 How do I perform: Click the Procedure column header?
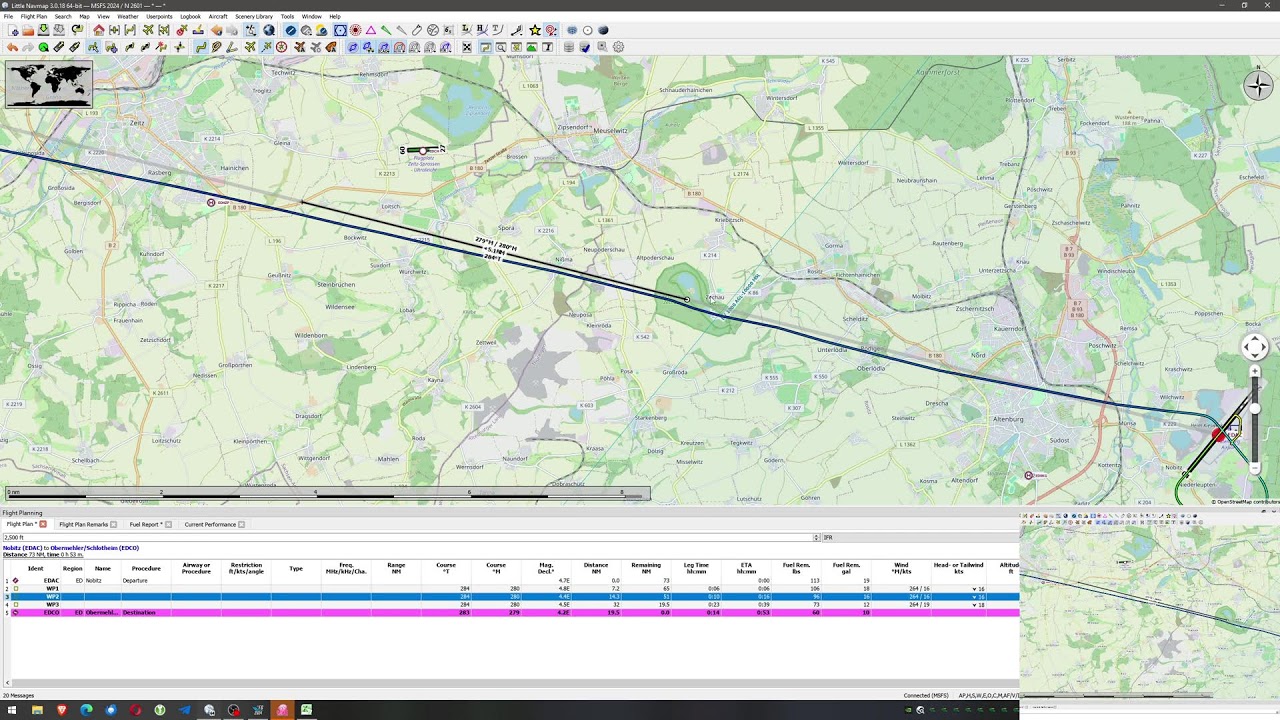coord(146,568)
